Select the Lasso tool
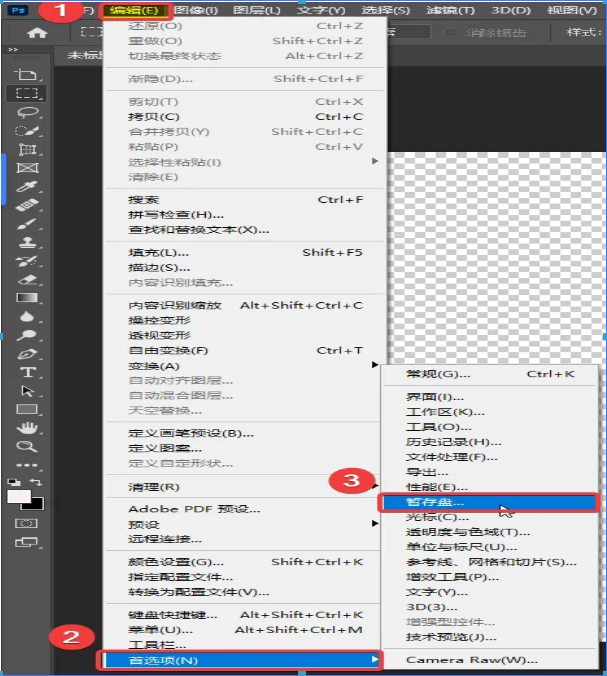 pyautogui.click(x=27, y=112)
